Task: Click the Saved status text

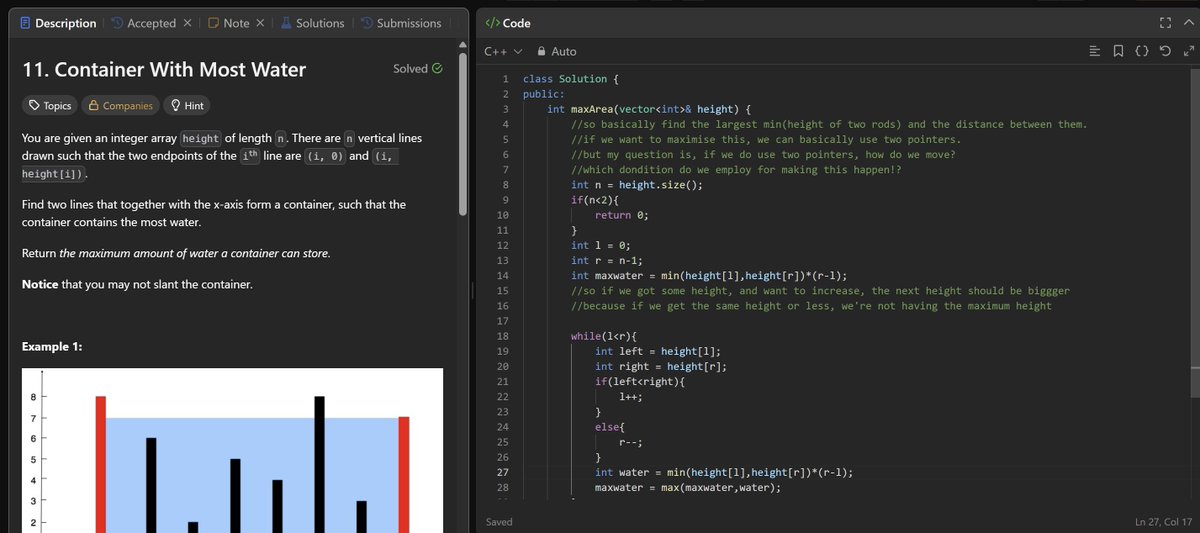Action: point(500,522)
